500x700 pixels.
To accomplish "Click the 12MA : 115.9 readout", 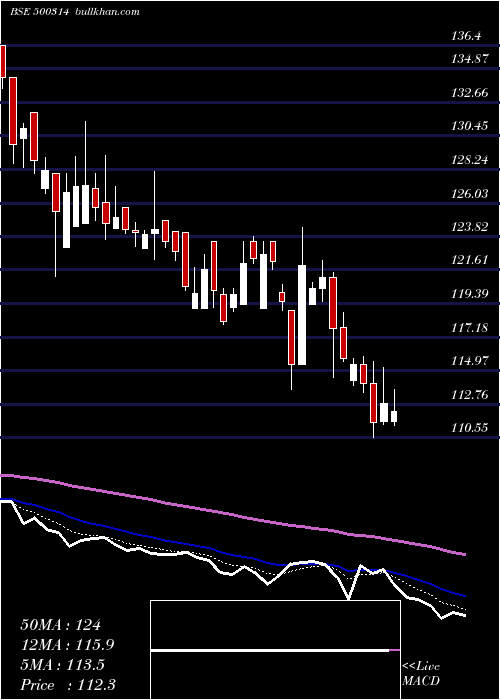I will tap(67, 645).
